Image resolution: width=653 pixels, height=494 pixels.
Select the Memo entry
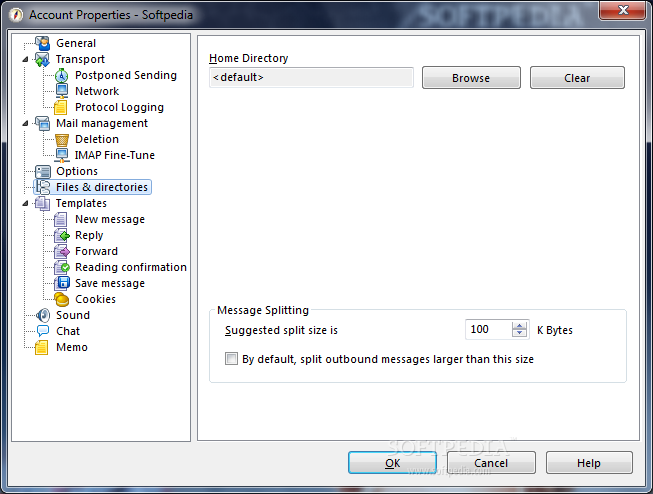[x=72, y=347]
